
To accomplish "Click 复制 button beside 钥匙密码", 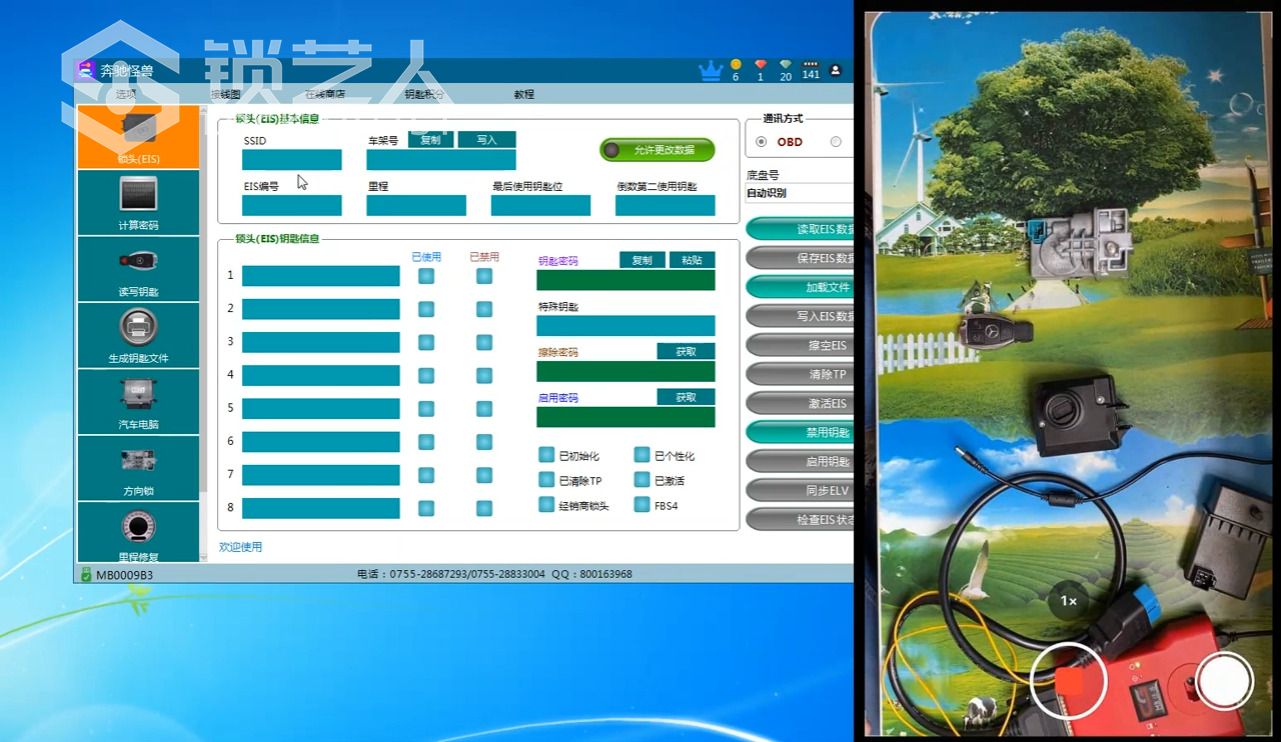I will pyautogui.click(x=642, y=260).
